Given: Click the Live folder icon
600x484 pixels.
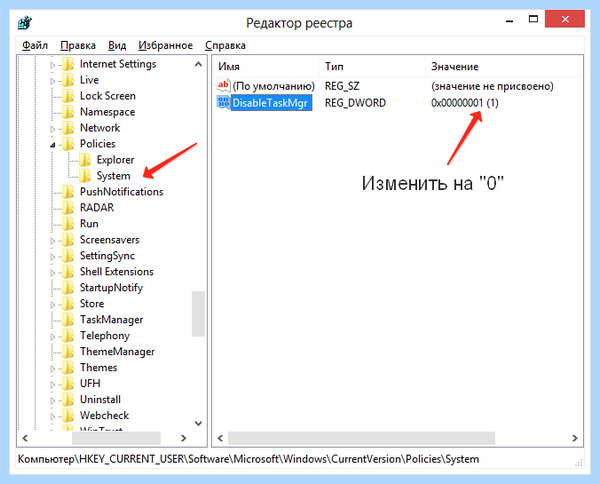Looking at the screenshot, I should (x=68, y=80).
